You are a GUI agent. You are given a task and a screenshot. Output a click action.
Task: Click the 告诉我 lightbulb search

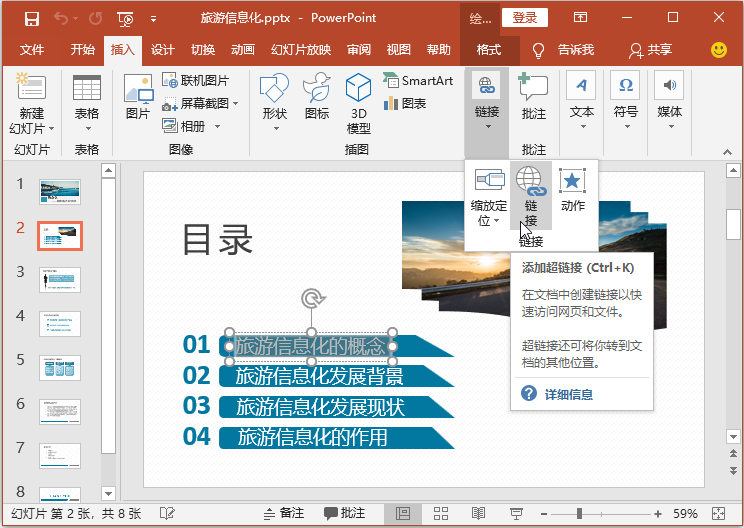point(563,50)
